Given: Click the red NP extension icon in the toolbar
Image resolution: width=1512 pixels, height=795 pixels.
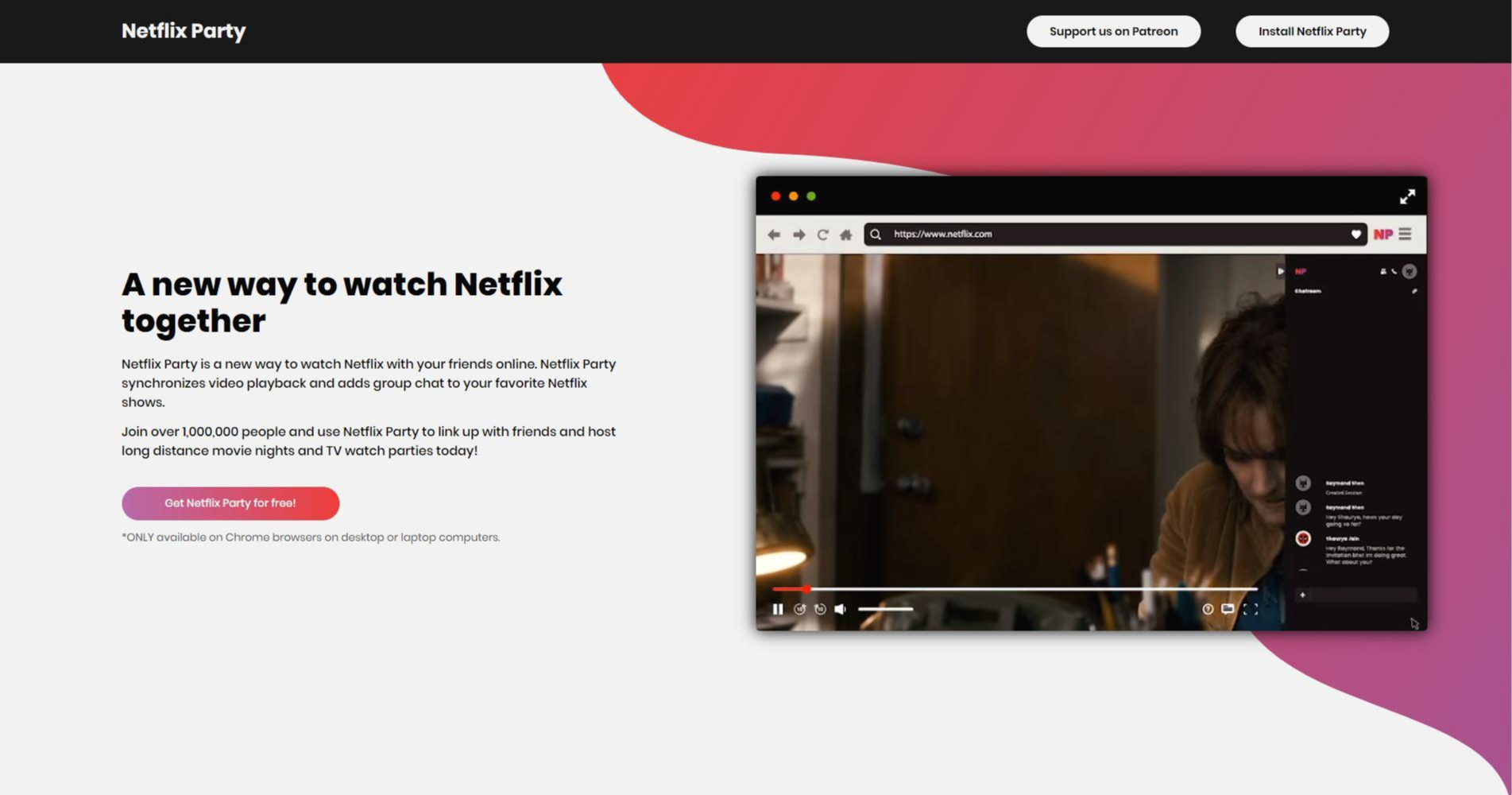Looking at the screenshot, I should click(1382, 235).
